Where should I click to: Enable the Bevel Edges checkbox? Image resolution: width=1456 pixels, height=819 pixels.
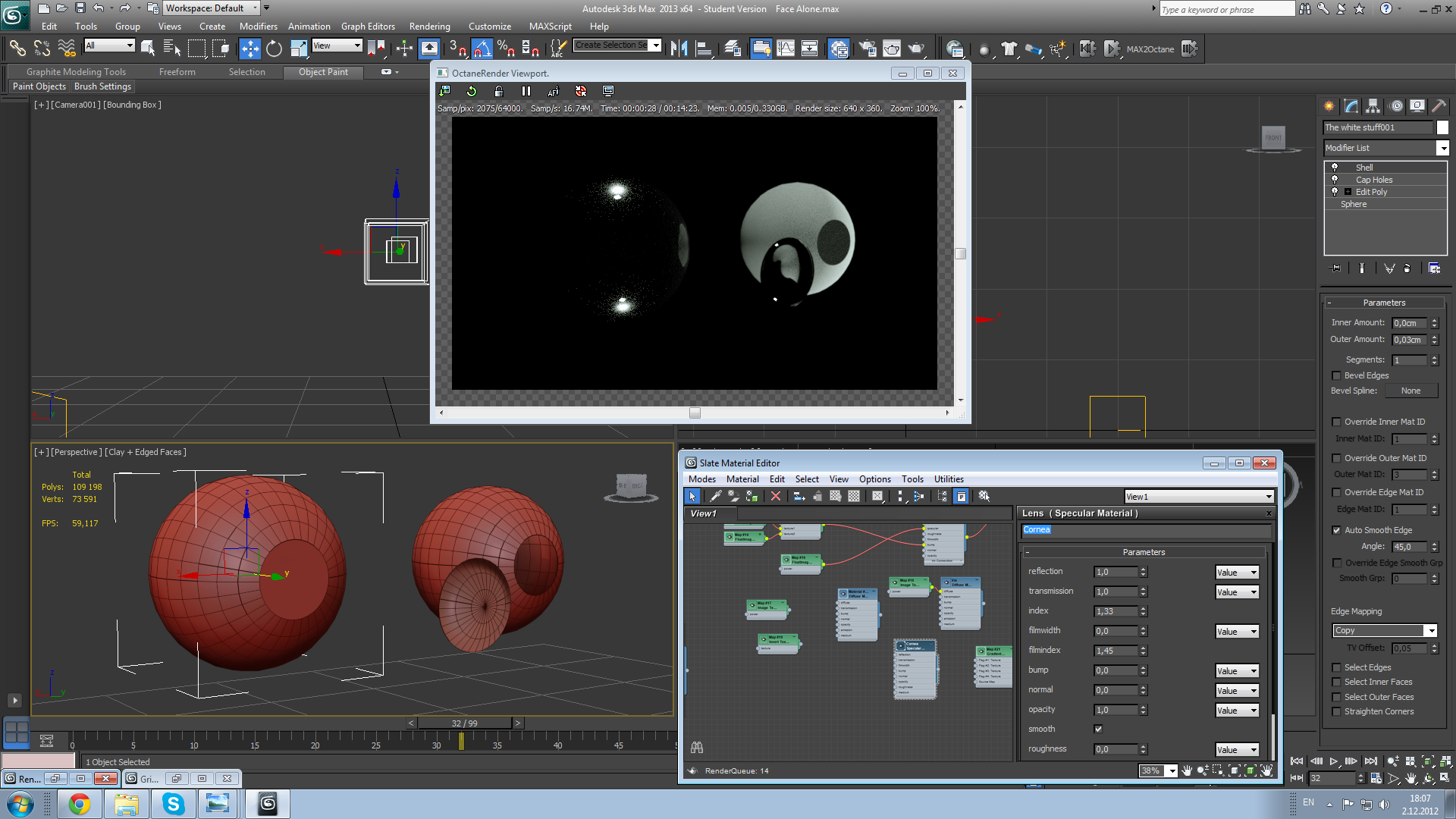(x=1336, y=375)
